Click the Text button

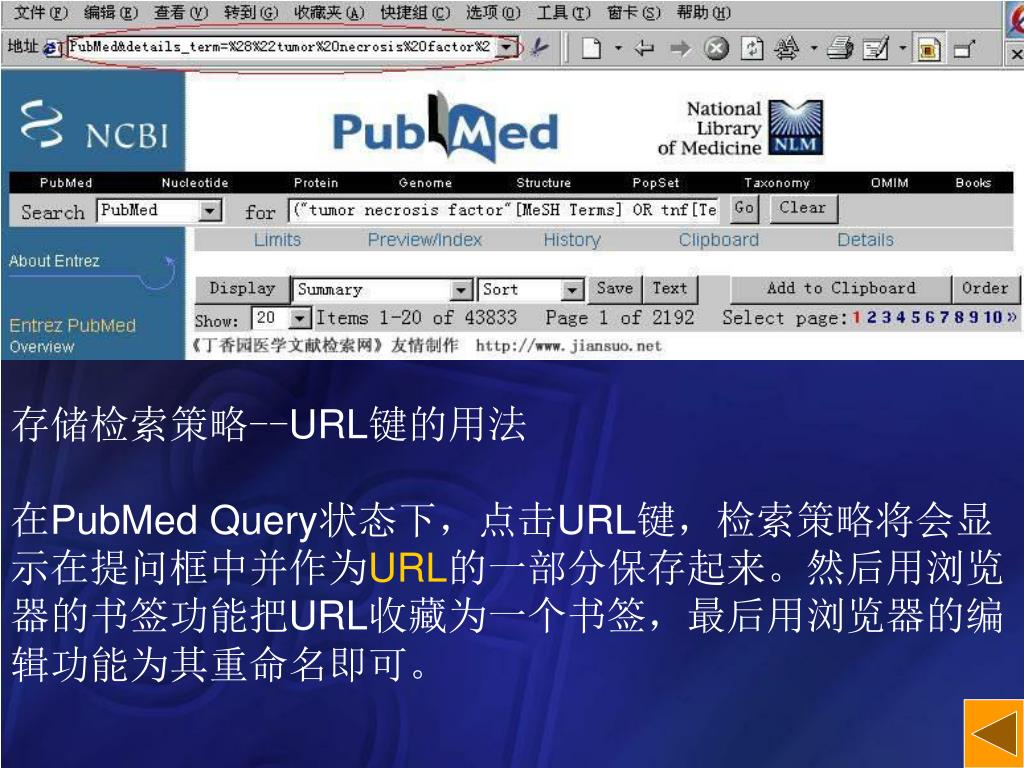click(670, 289)
